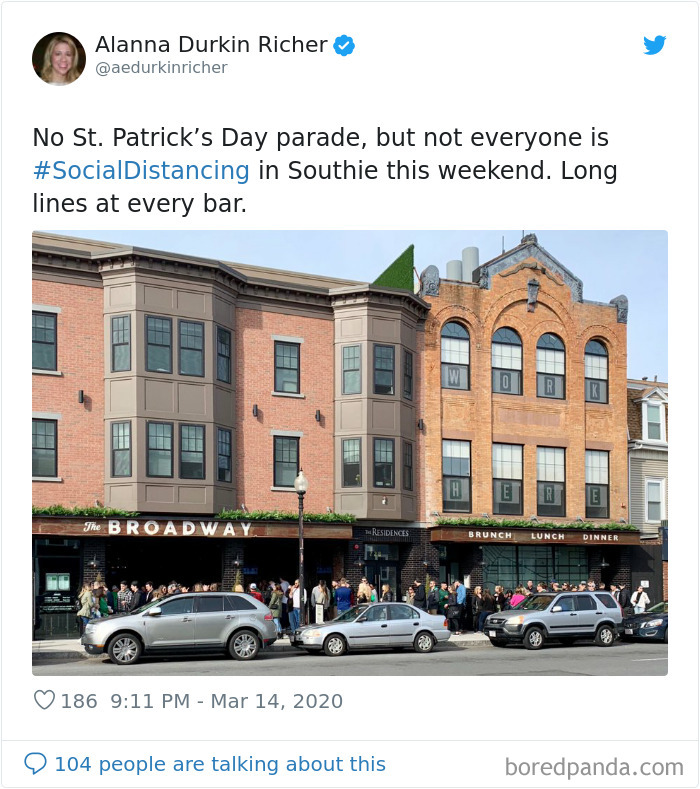700x789 pixels.
Task: Click the Brunch Lunch Dinner sign in photo
Action: [543, 536]
